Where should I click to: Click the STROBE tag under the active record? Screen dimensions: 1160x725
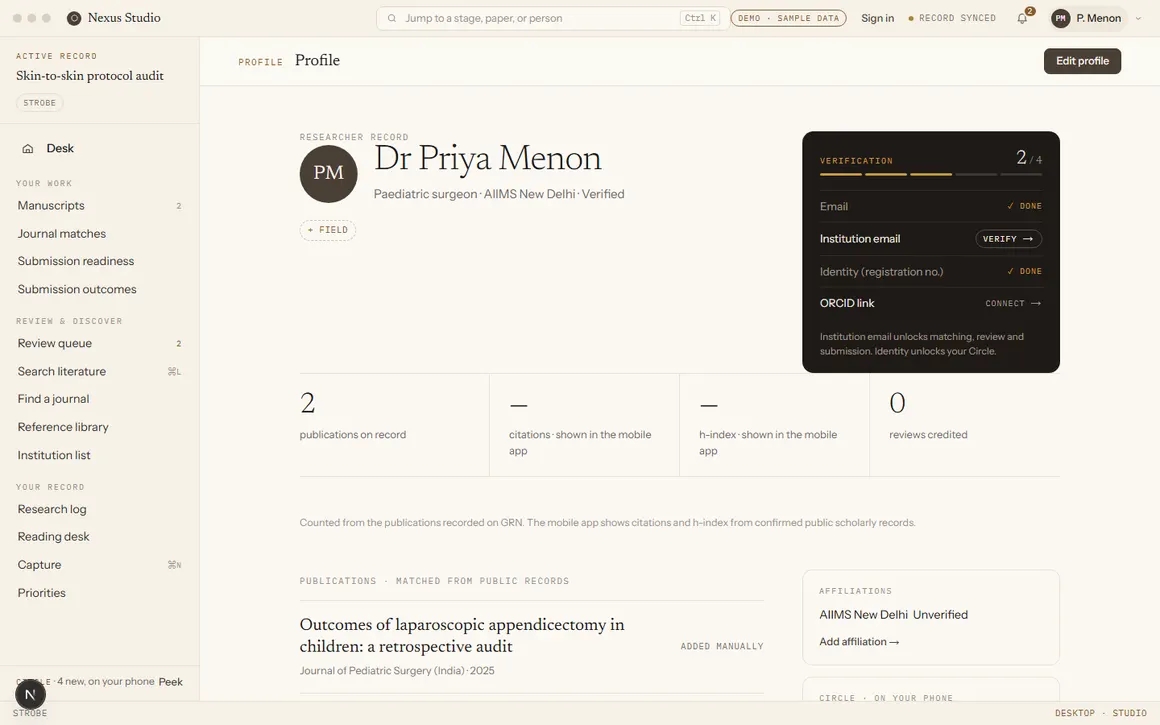39,103
